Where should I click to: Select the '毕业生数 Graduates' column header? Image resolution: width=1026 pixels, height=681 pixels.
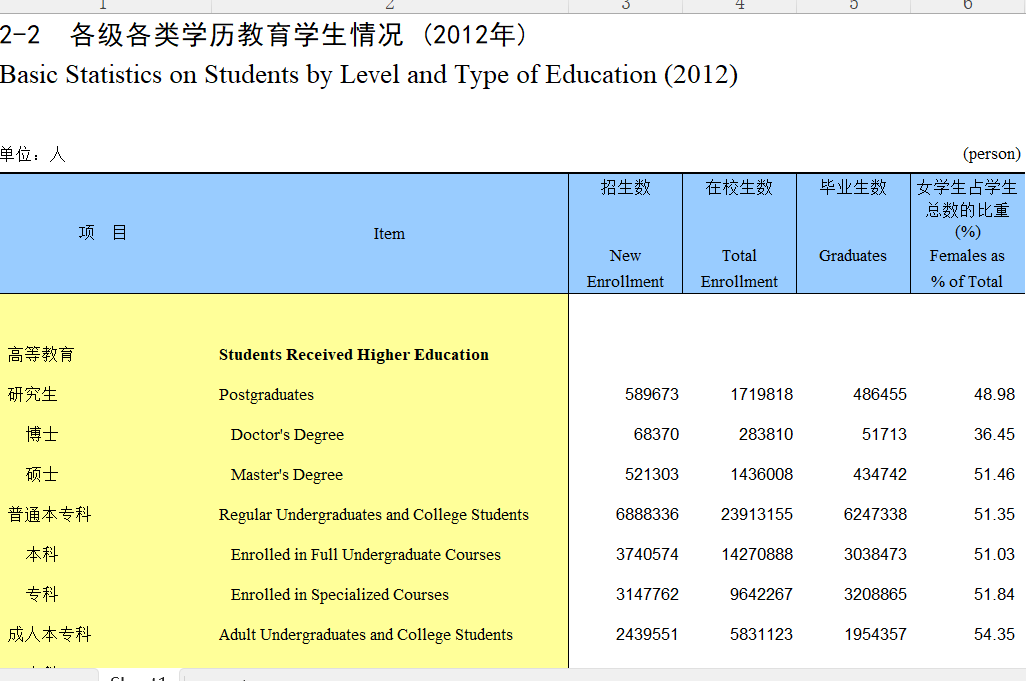click(853, 234)
